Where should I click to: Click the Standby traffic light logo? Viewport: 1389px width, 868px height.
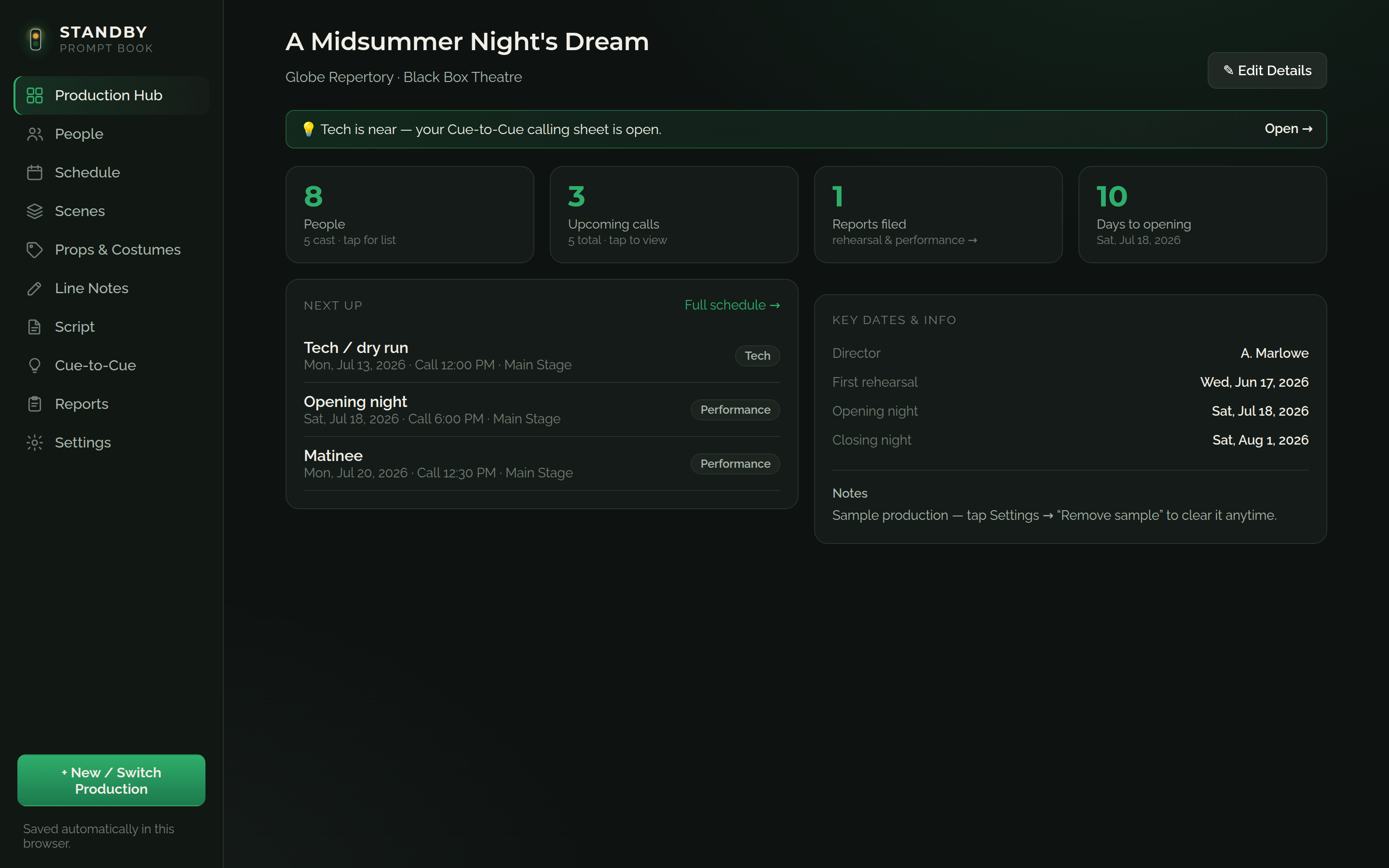coord(36,39)
